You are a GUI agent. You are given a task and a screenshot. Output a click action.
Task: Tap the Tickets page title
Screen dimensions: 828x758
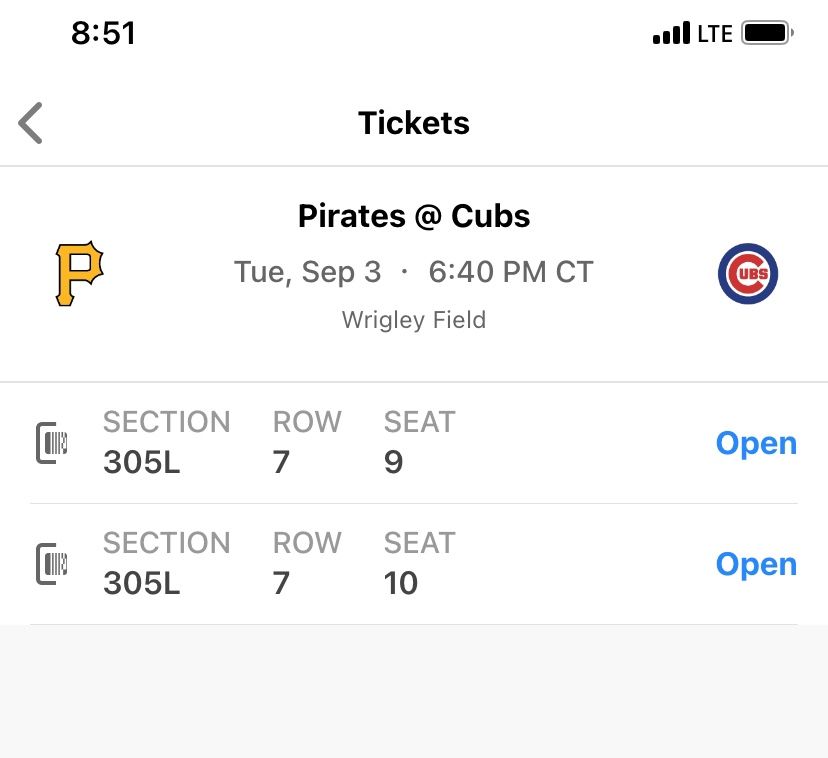click(414, 123)
